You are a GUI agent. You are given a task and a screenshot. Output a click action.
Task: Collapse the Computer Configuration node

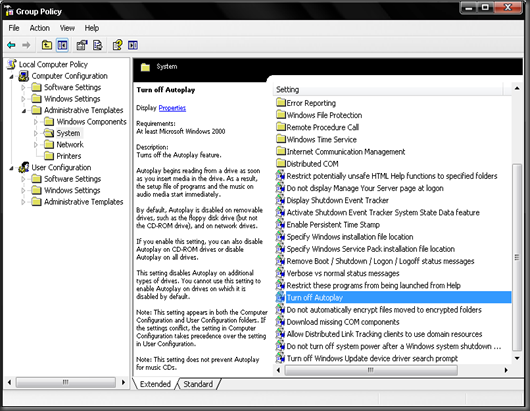11,77
